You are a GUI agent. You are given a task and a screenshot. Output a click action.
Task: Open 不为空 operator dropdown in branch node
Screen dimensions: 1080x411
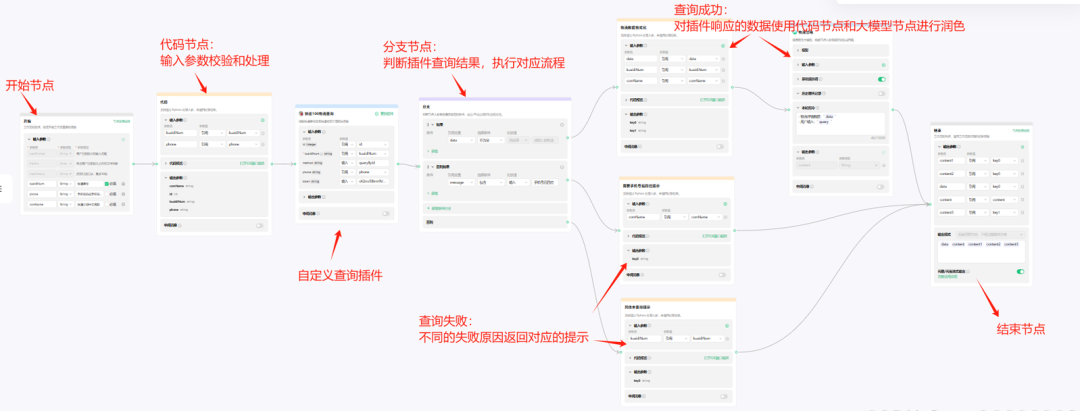[491, 140]
